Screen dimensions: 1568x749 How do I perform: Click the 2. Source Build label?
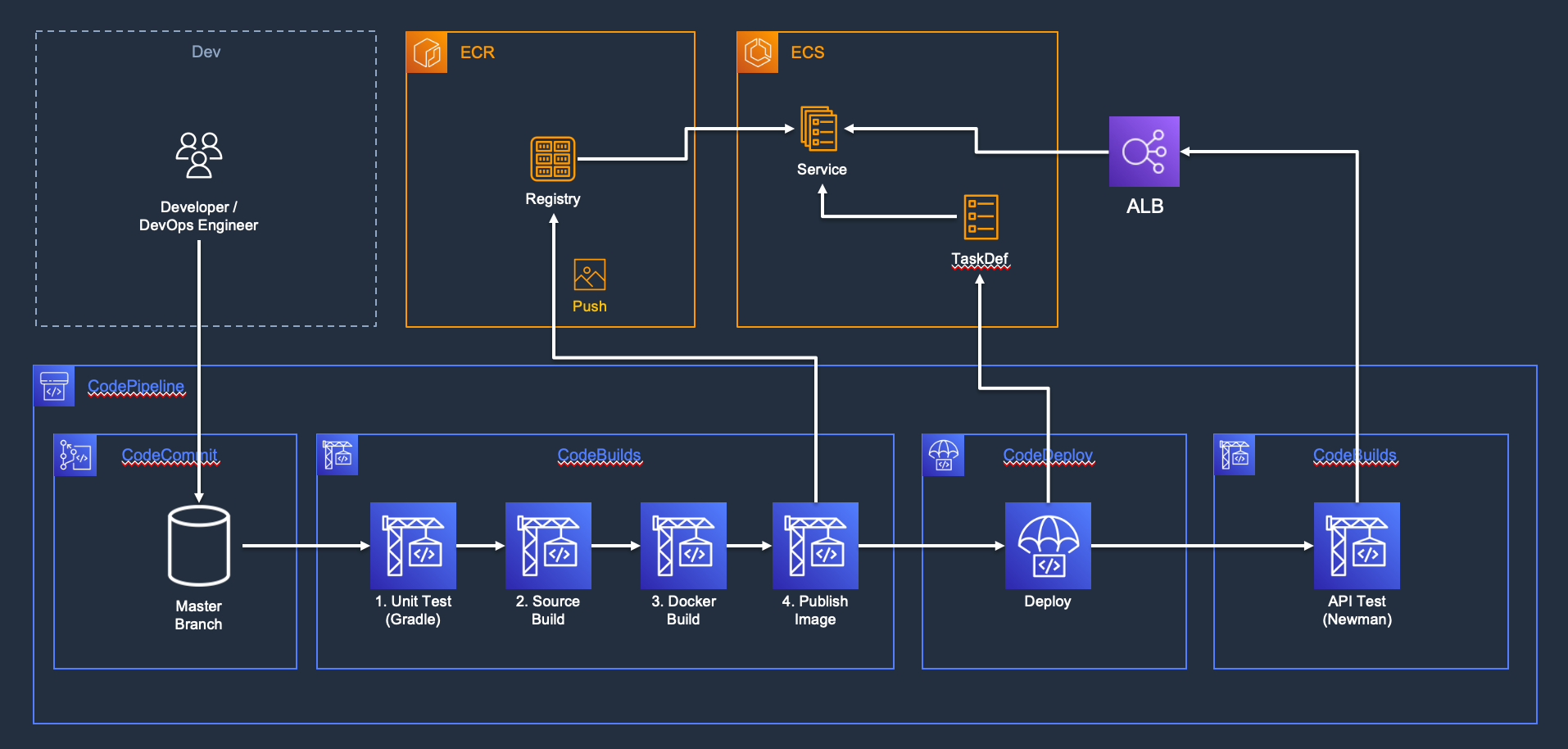pos(548,611)
